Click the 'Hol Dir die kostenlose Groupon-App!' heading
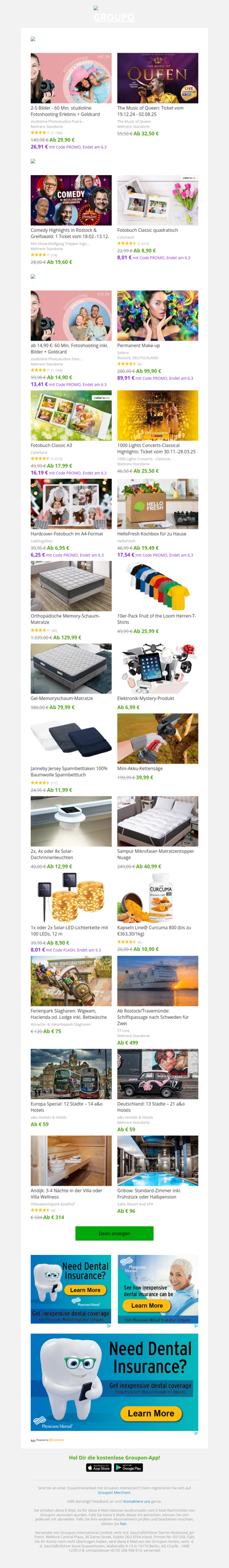The image size is (229, 1568). pos(114,1457)
